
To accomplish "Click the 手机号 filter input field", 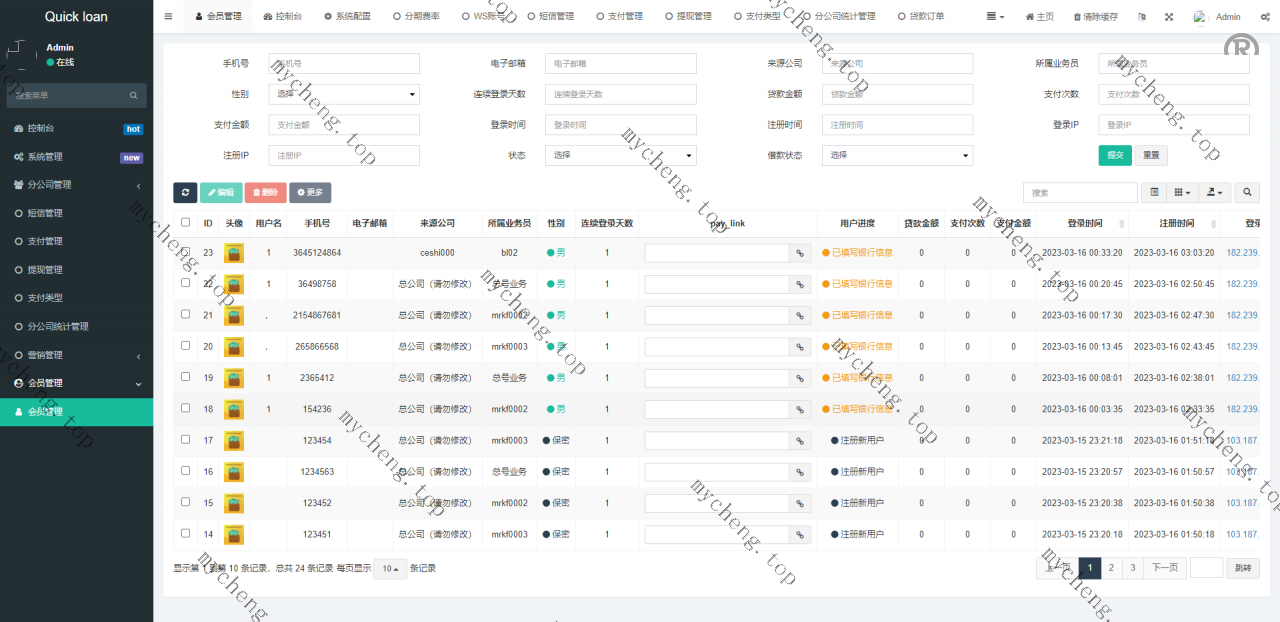I will (344, 64).
